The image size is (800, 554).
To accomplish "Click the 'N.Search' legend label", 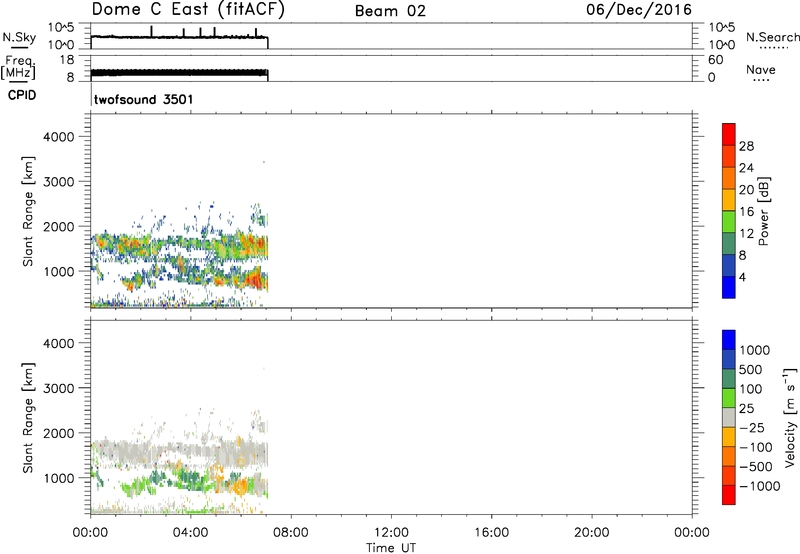I will (772, 37).
